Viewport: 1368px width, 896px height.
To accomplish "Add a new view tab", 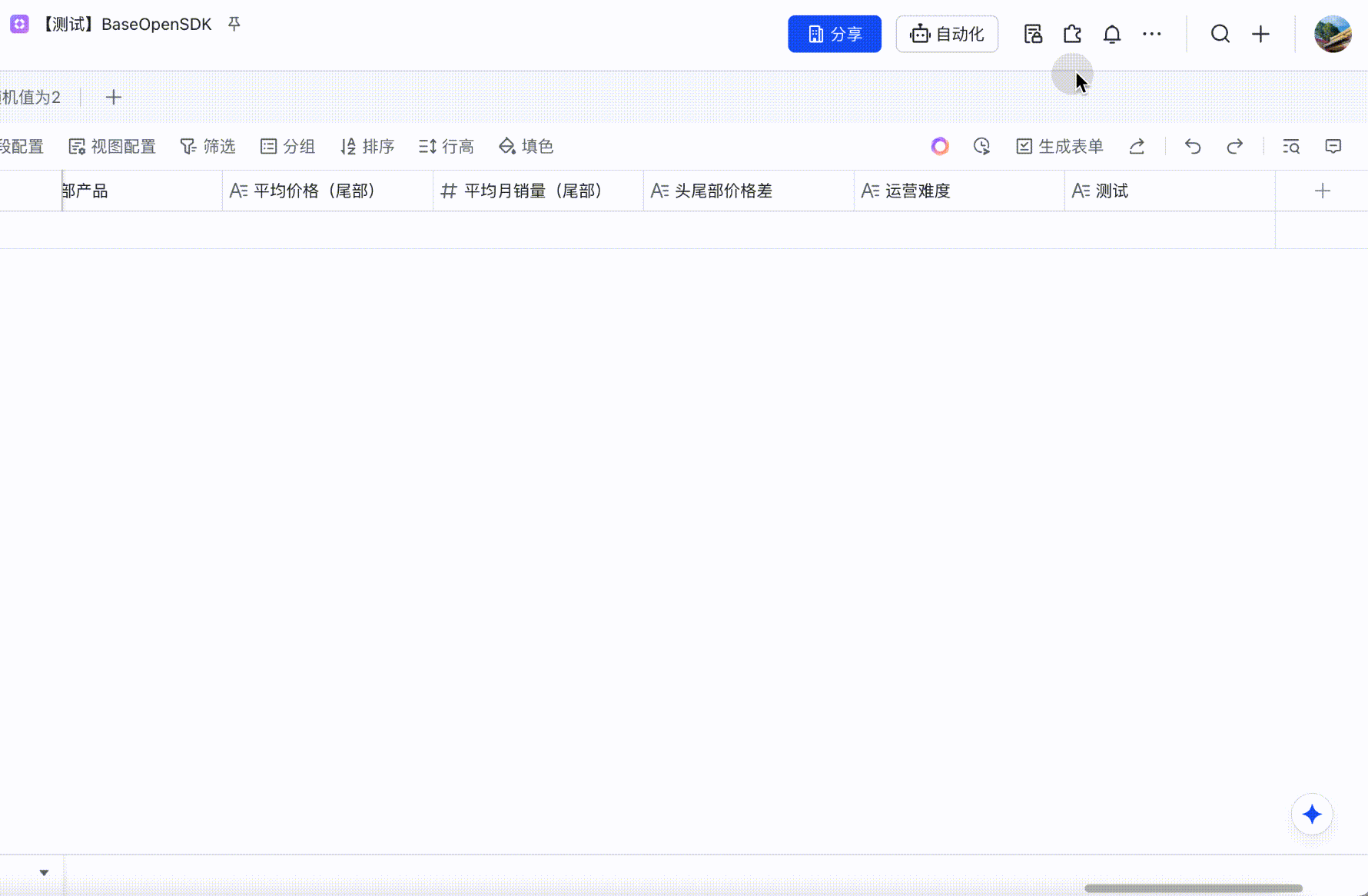I will 113,98.
